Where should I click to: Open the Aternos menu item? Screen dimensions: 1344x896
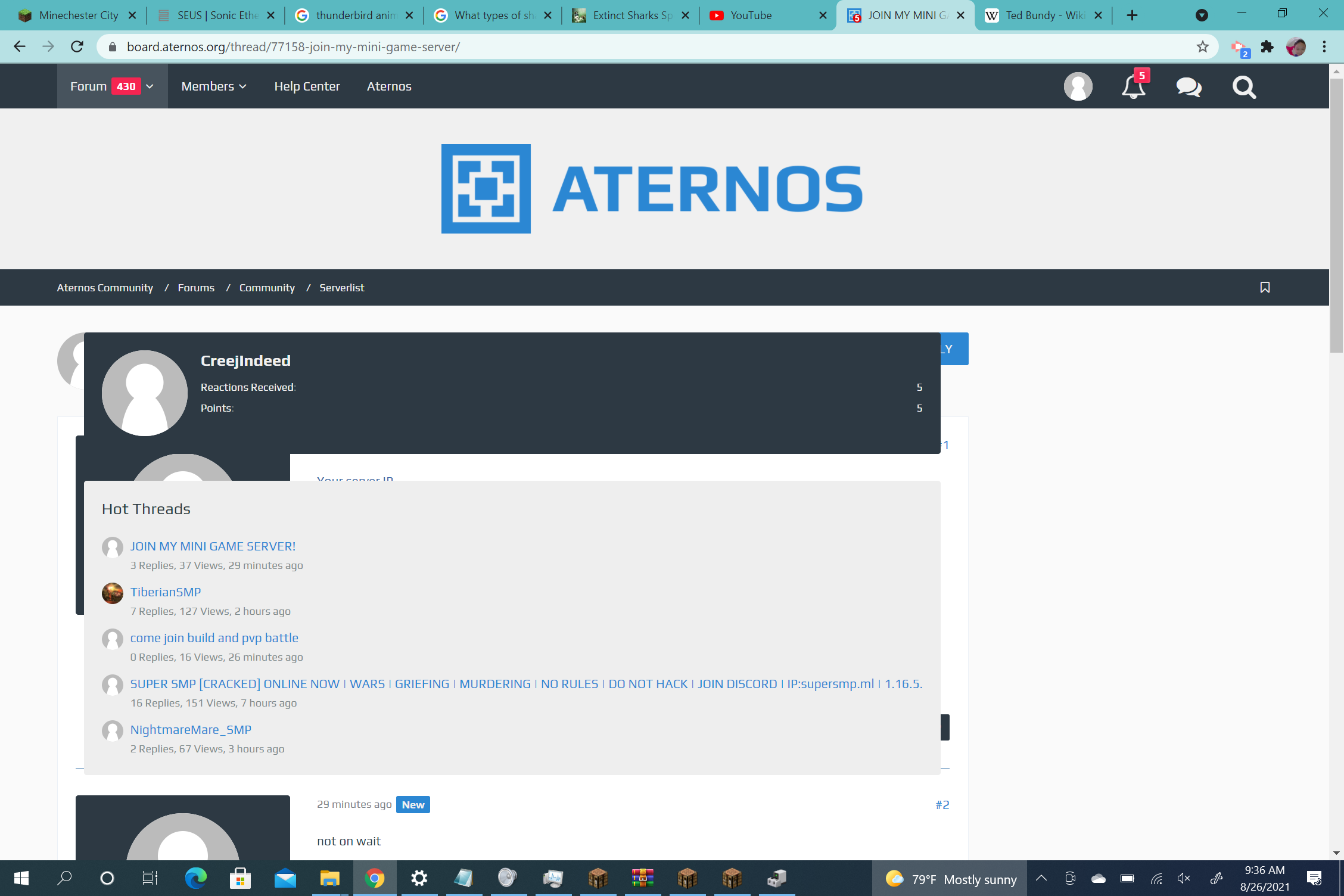click(x=389, y=86)
